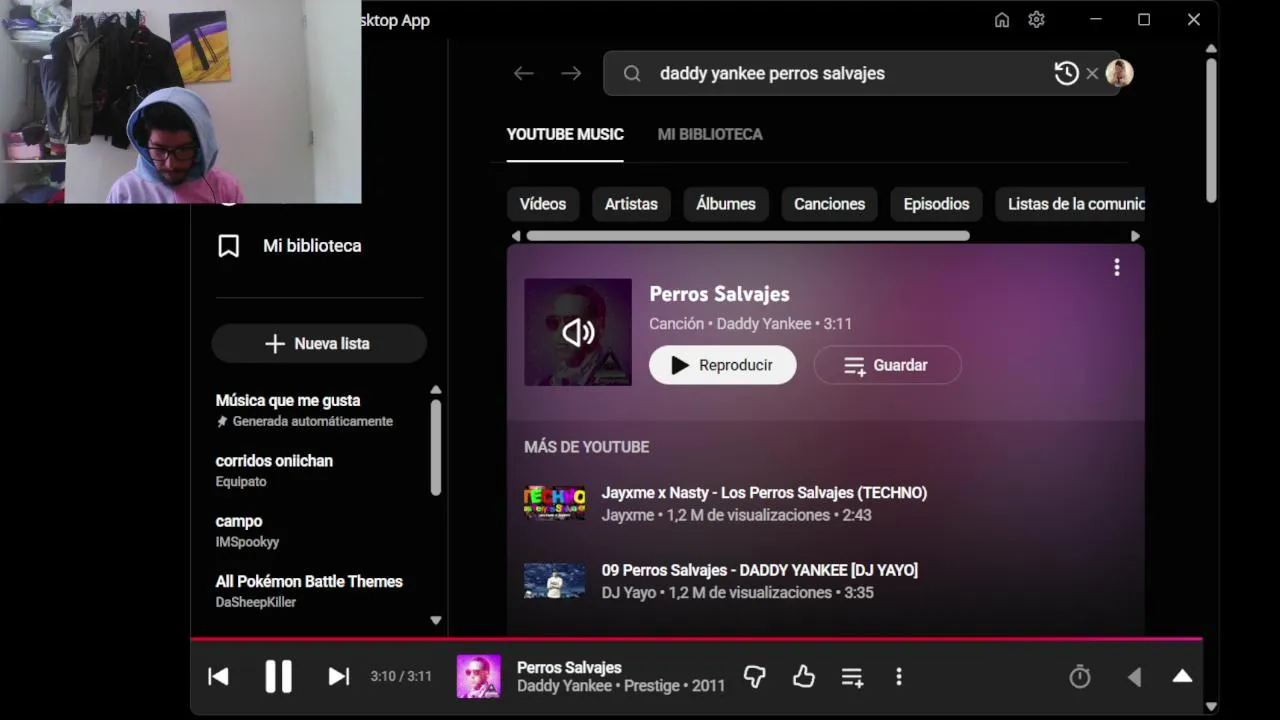1280x720 pixels.
Task: Skip to next track
Action: (x=339, y=677)
